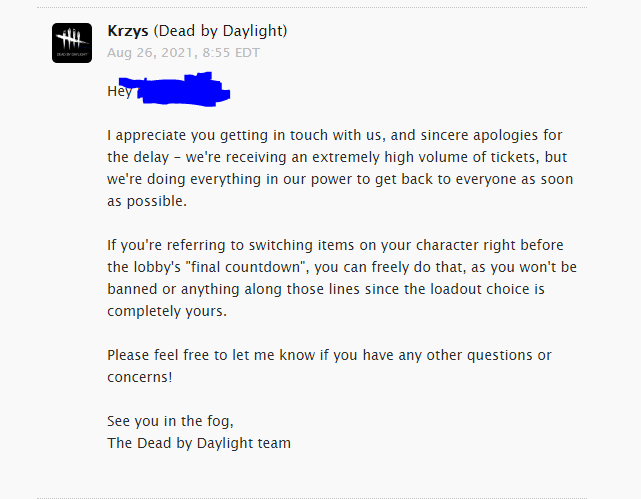
Task: Click the sentence starting 'Please feel free'
Action: click(x=329, y=366)
